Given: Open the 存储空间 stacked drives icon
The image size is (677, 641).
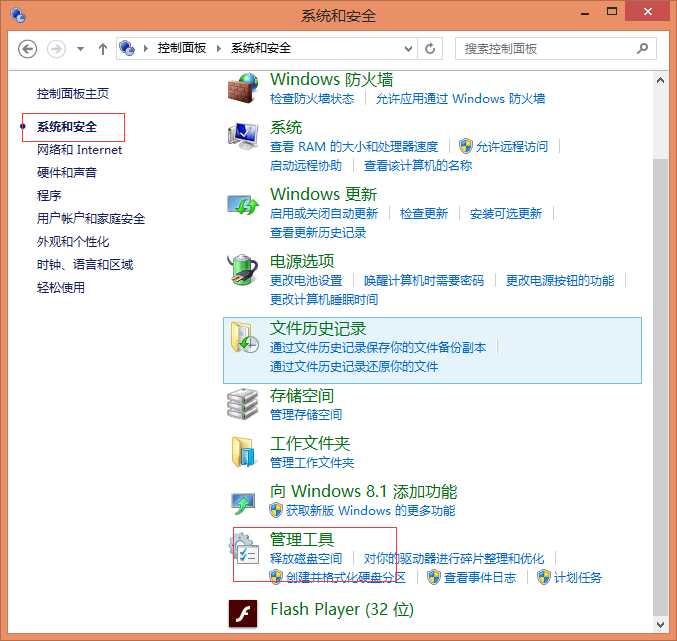Looking at the screenshot, I should tap(242, 404).
